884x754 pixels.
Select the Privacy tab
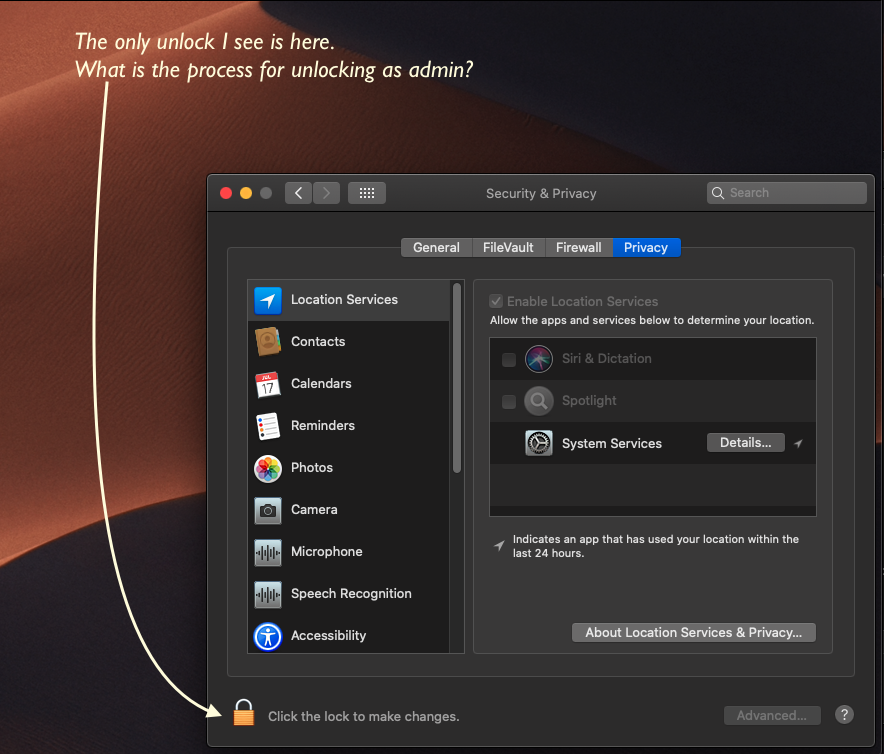tap(646, 248)
